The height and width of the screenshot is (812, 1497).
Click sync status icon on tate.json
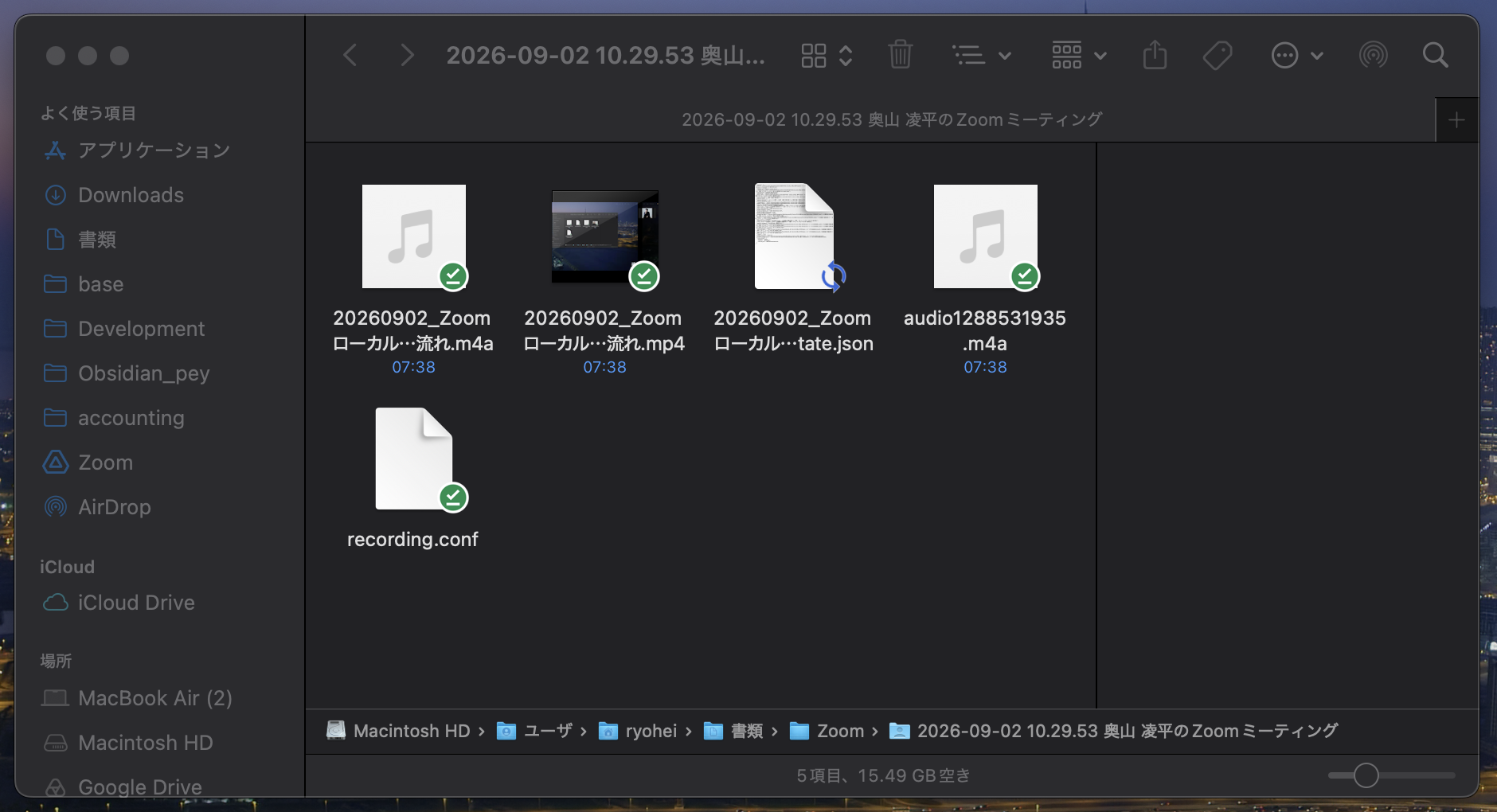(x=834, y=276)
